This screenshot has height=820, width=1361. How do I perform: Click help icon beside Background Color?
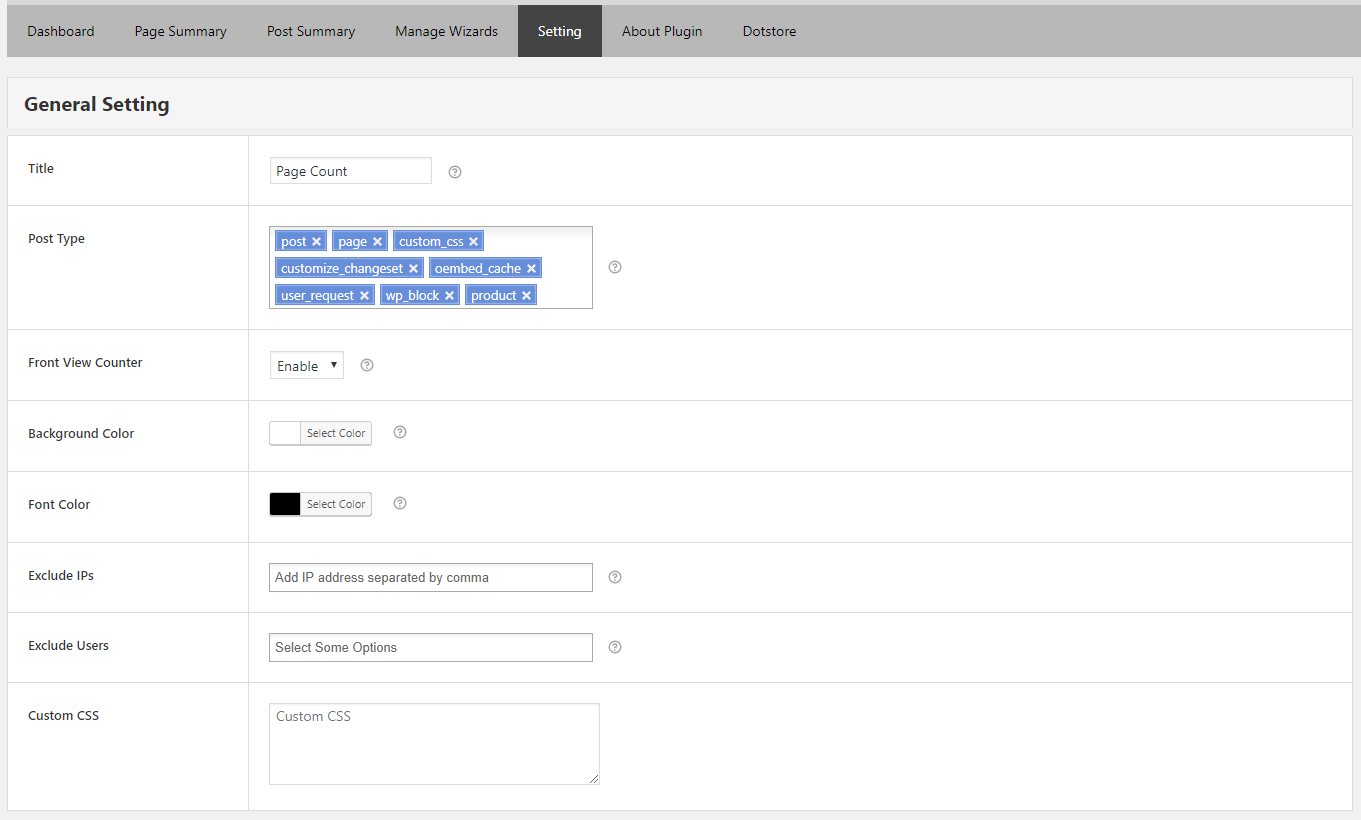tap(400, 432)
